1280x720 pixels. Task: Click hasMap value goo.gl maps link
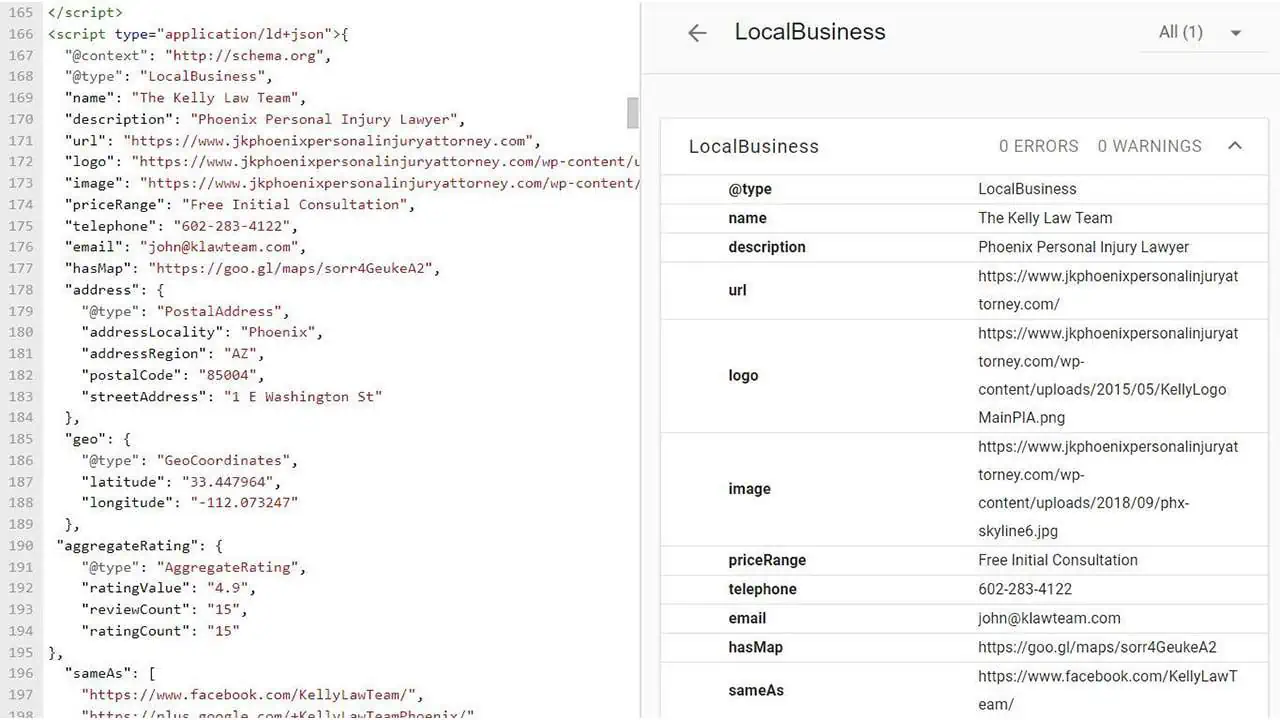coord(1097,647)
